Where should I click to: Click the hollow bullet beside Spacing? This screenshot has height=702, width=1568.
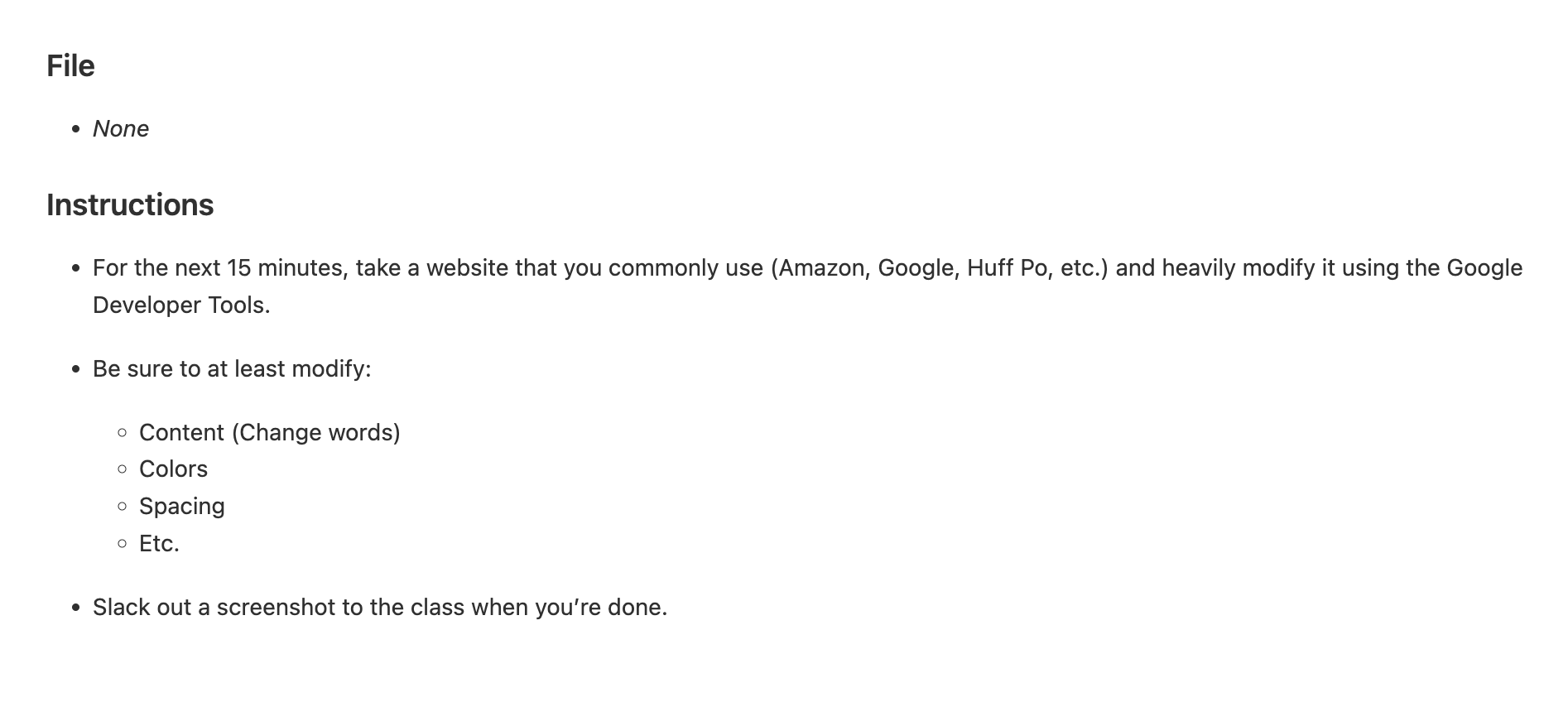point(123,507)
